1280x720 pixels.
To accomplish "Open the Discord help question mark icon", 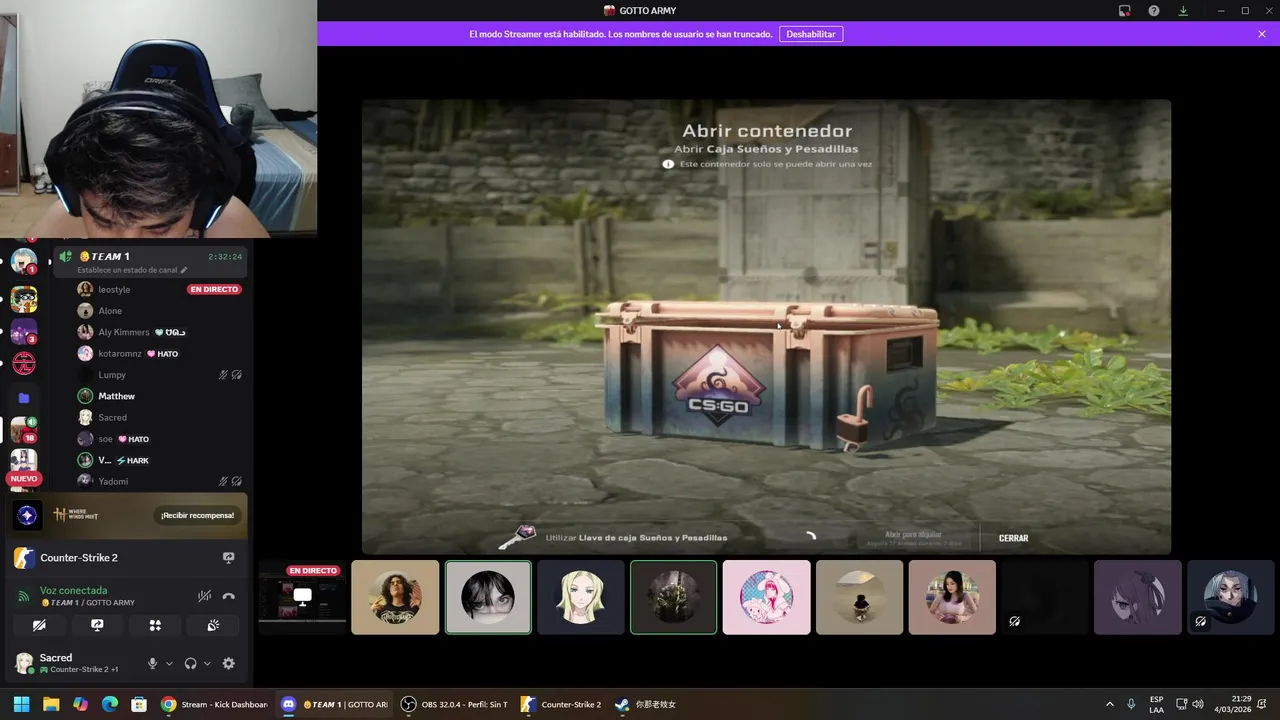I will (1154, 10).
